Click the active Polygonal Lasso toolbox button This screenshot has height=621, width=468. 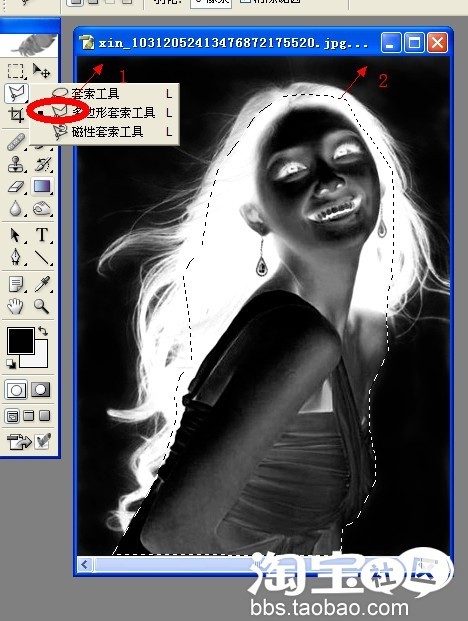(16, 93)
